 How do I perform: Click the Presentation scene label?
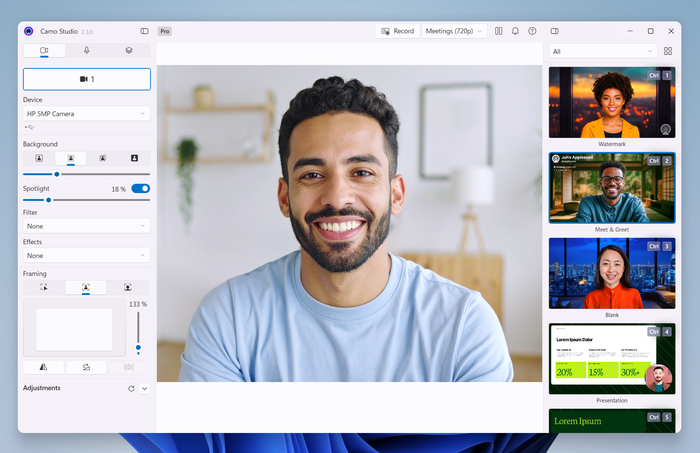tap(612, 401)
